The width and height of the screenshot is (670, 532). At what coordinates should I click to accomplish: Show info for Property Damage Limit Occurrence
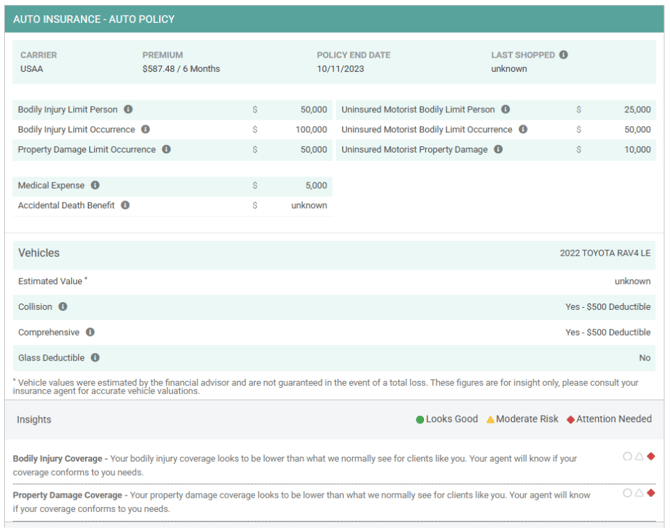[167, 149]
